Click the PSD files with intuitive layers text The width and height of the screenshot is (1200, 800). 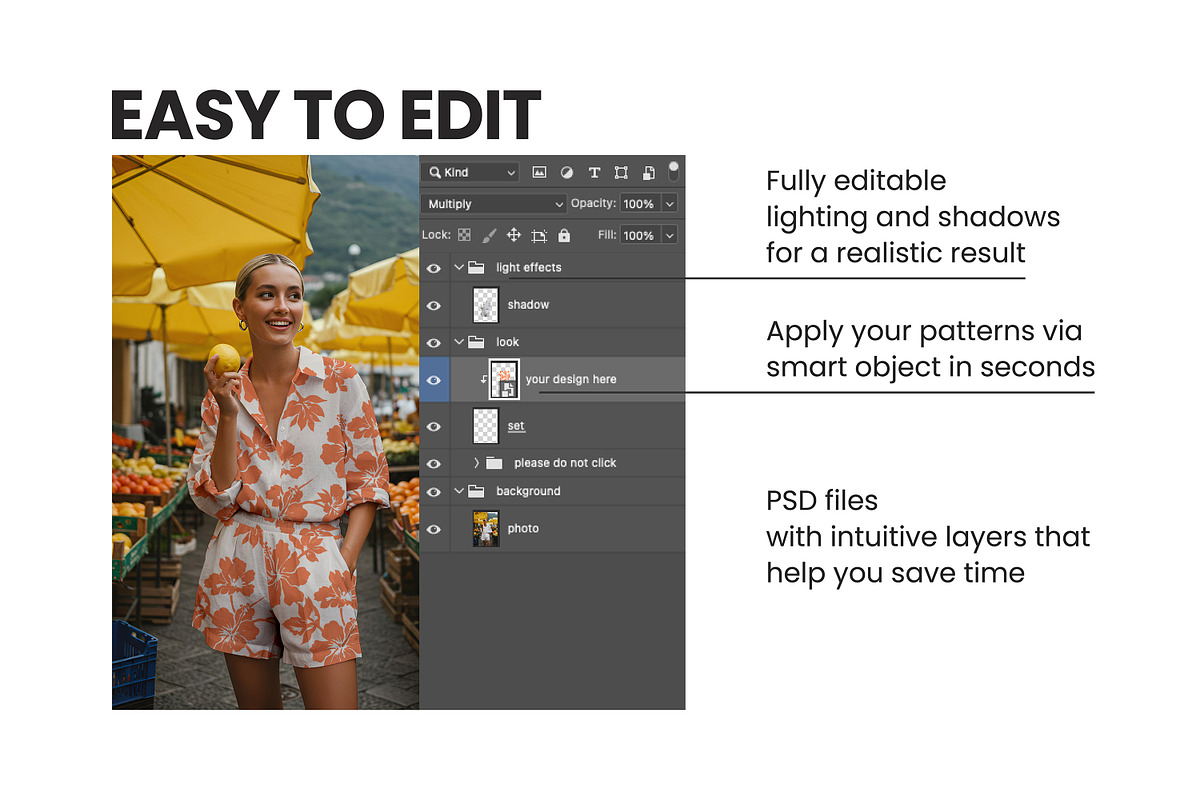[x=928, y=537]
